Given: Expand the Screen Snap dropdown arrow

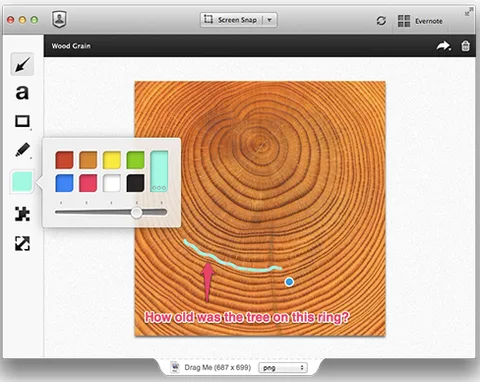Looking at the screenshot, I should coord(270,20).
